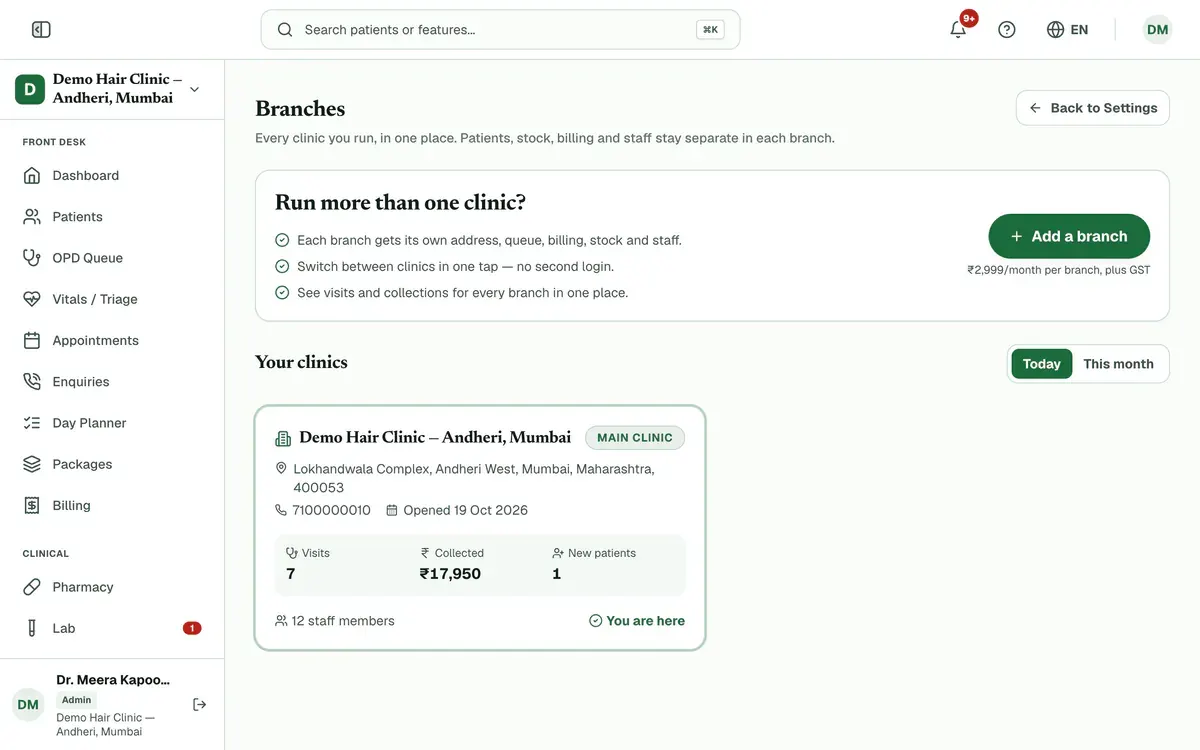Viewport: 1200px width, 750px height.
Task: Click ₹2,999/month per branch pricing text
Action: point(1059,270)
